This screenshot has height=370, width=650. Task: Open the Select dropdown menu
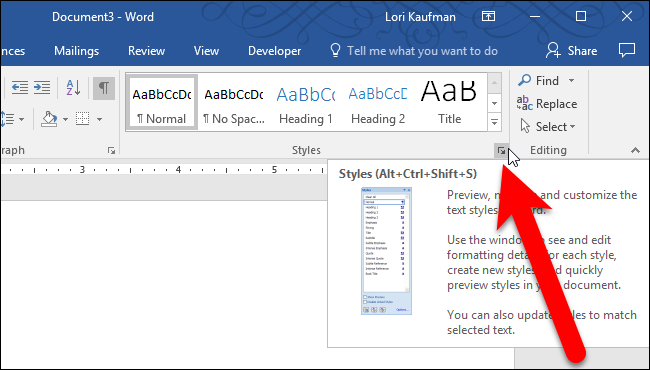pos(548,127)
